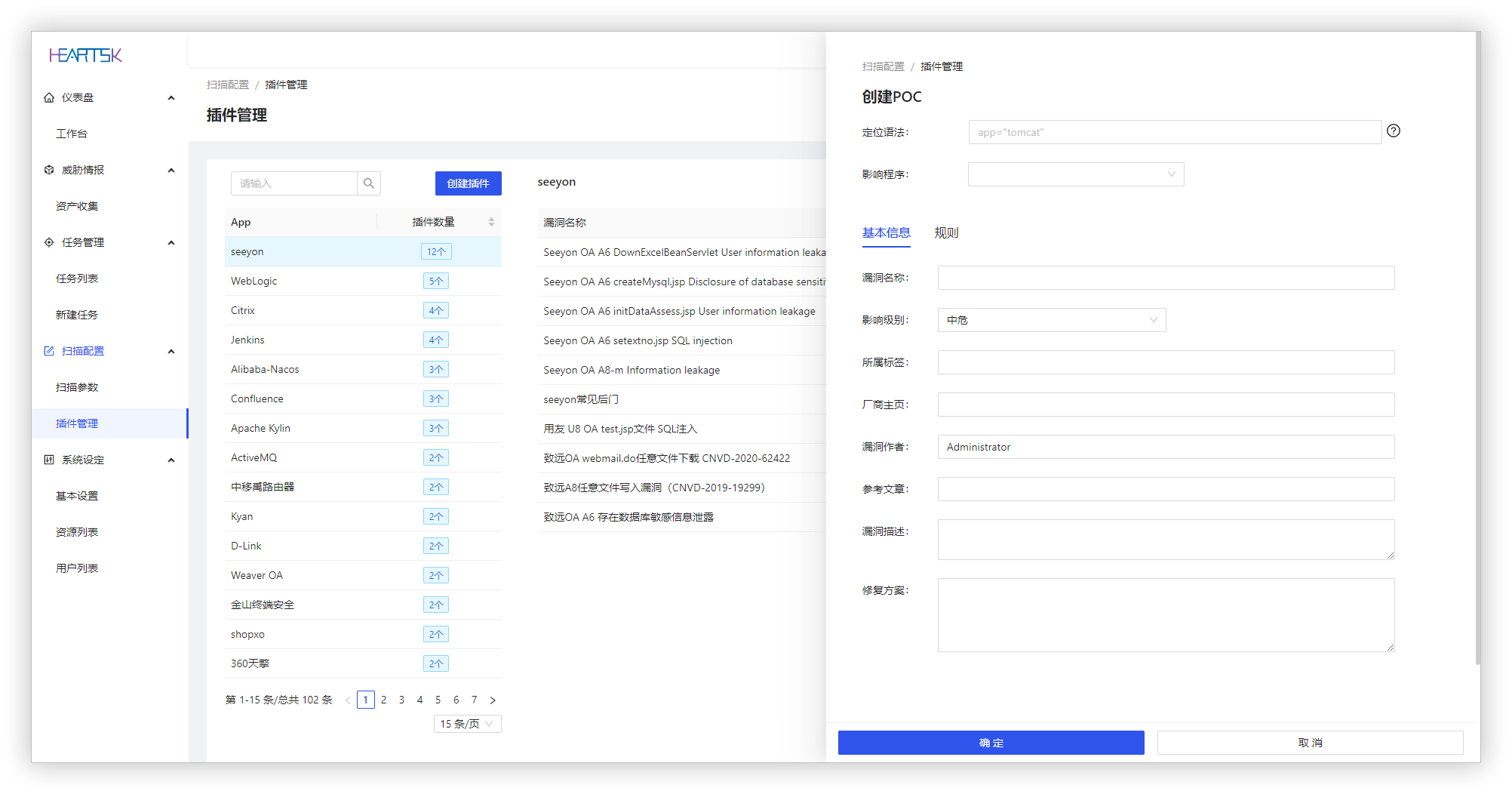This screenshot has width=1512, height=794.
Task: Click the 创建插件 button
Action: (x=469, y=183)
